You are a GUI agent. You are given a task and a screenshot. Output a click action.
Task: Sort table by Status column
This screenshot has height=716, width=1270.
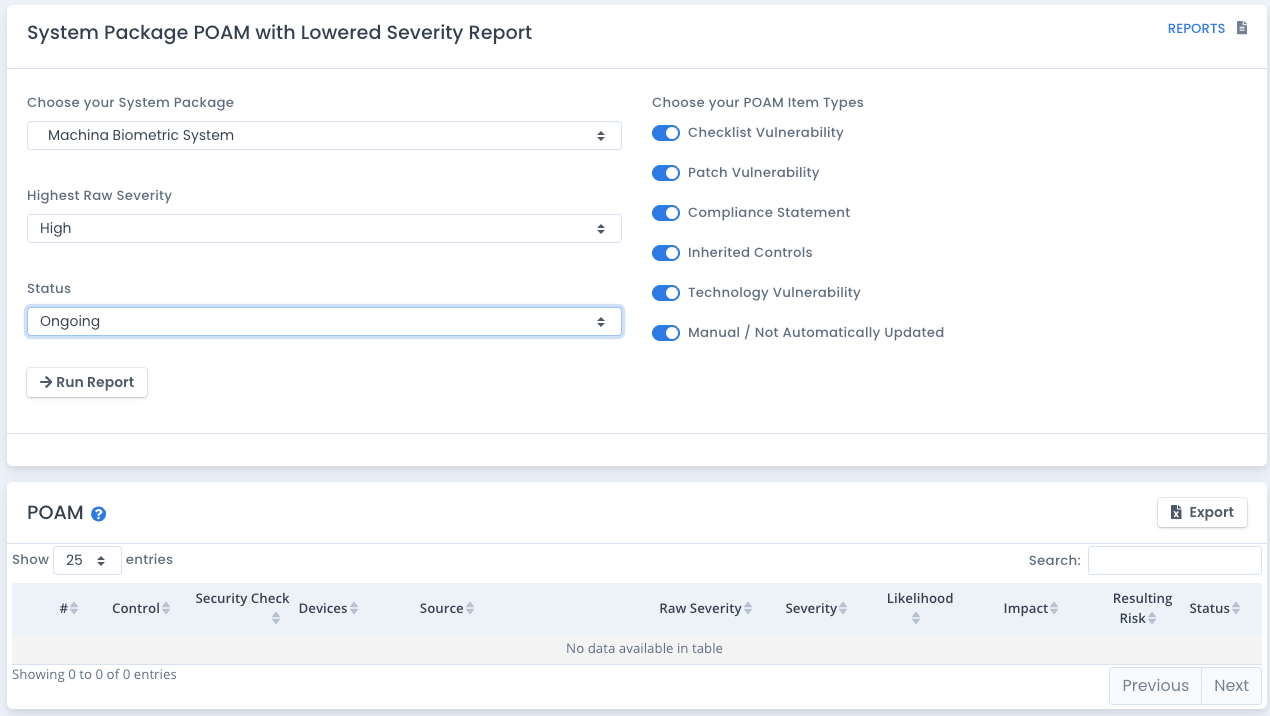coord(1214,608)
